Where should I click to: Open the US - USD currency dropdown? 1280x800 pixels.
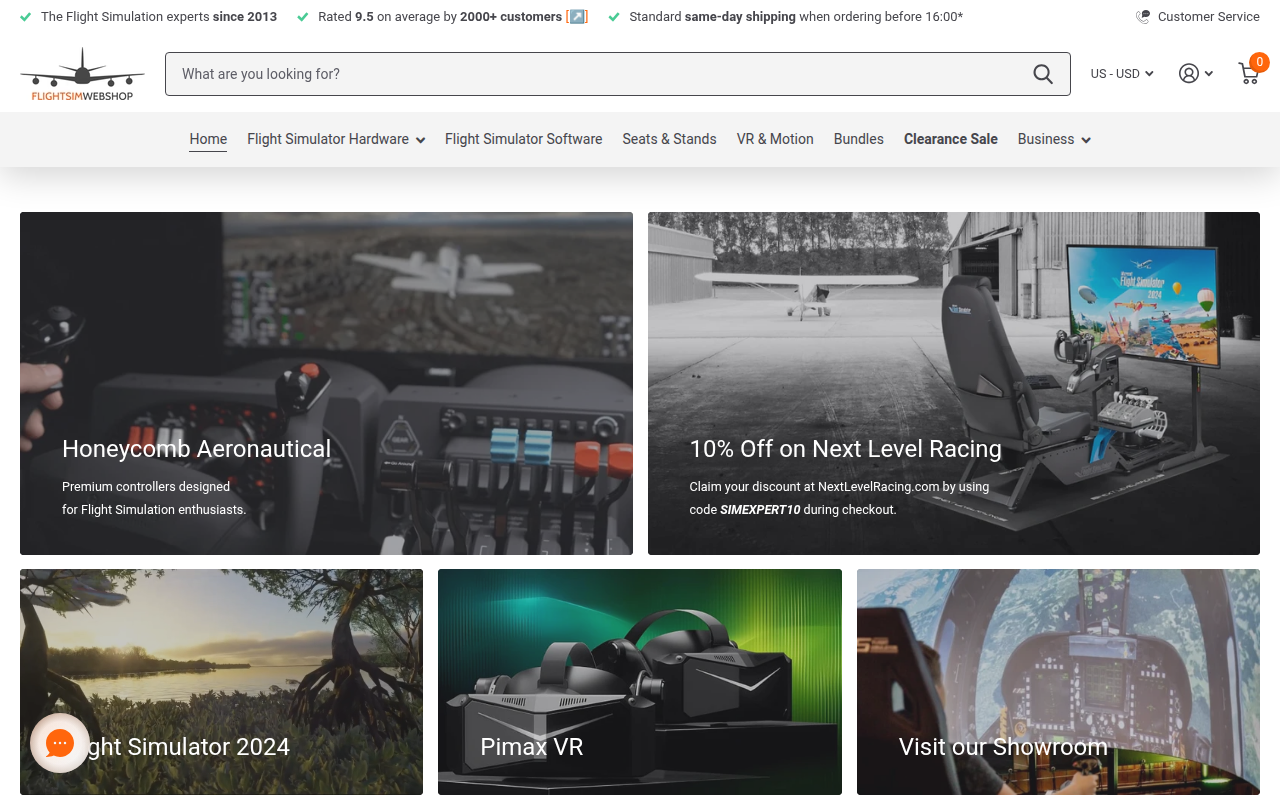[x=1122, y=74]
